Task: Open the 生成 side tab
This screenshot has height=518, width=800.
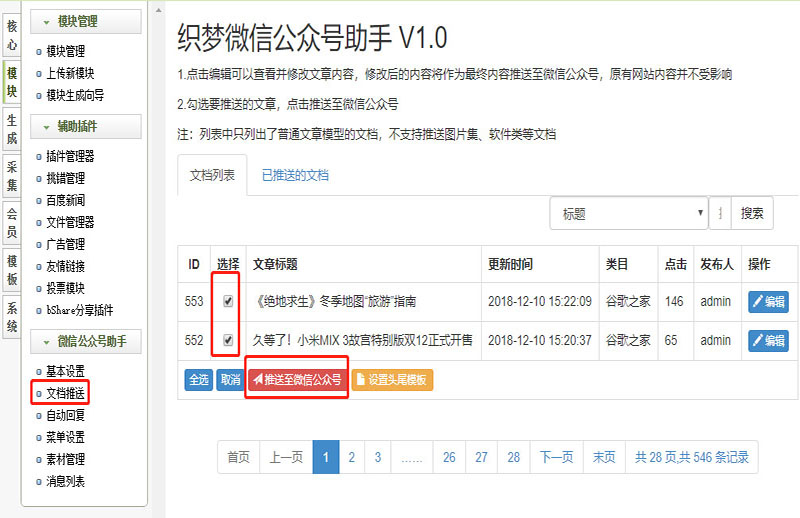Action: (x=12, y=129)
